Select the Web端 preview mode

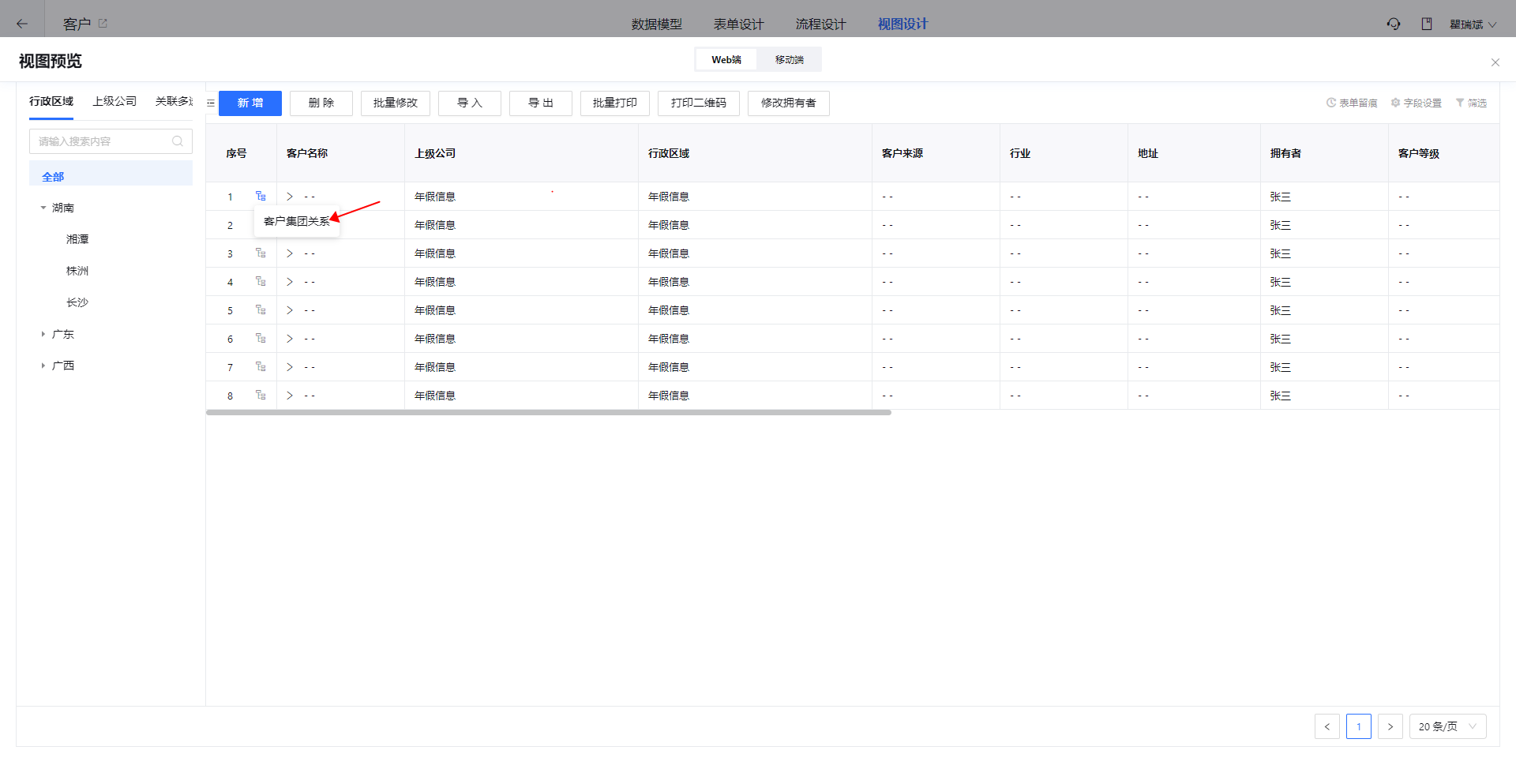pos(726,60)
